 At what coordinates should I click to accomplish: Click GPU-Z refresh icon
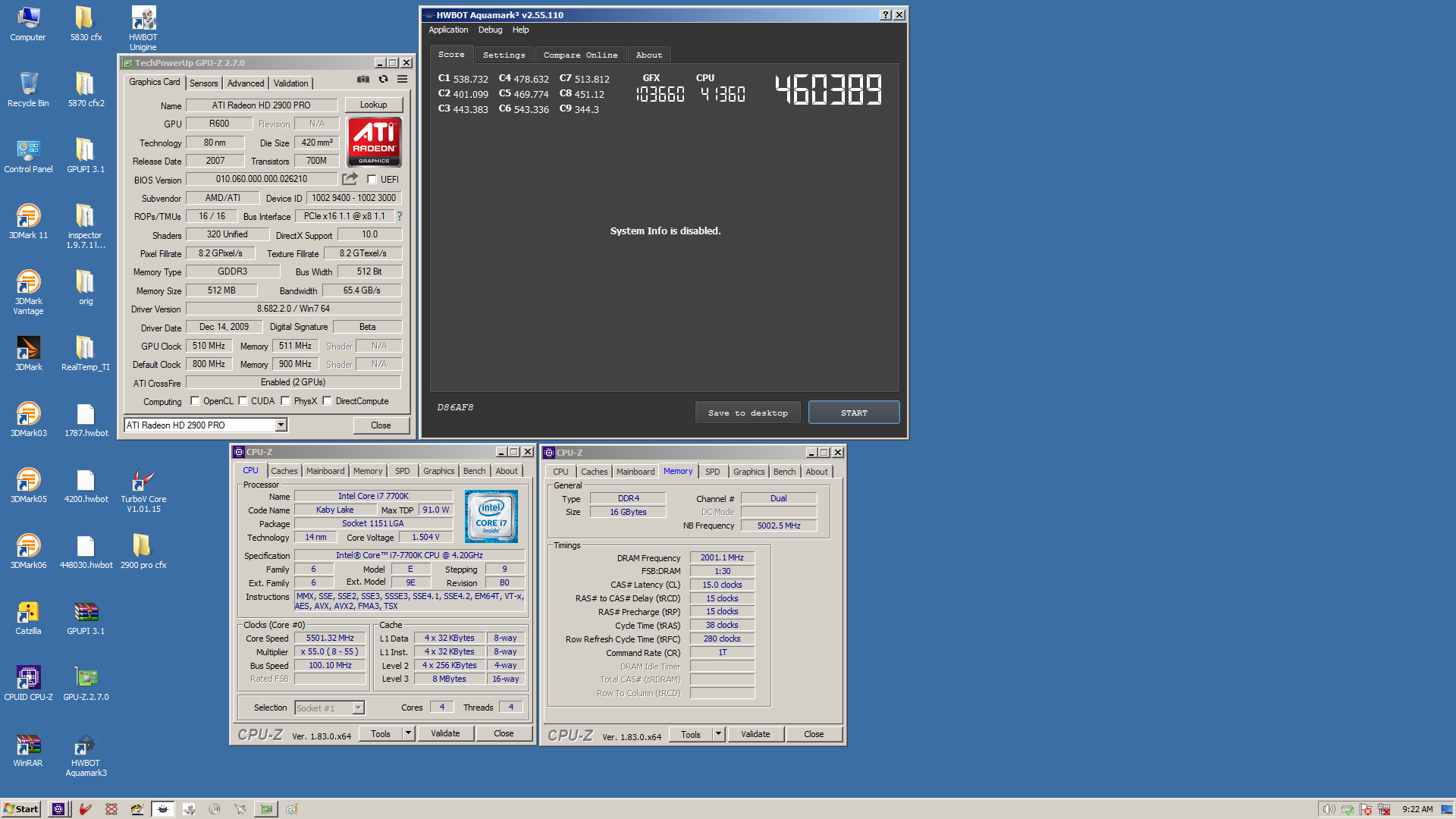[x=383, y=80]
